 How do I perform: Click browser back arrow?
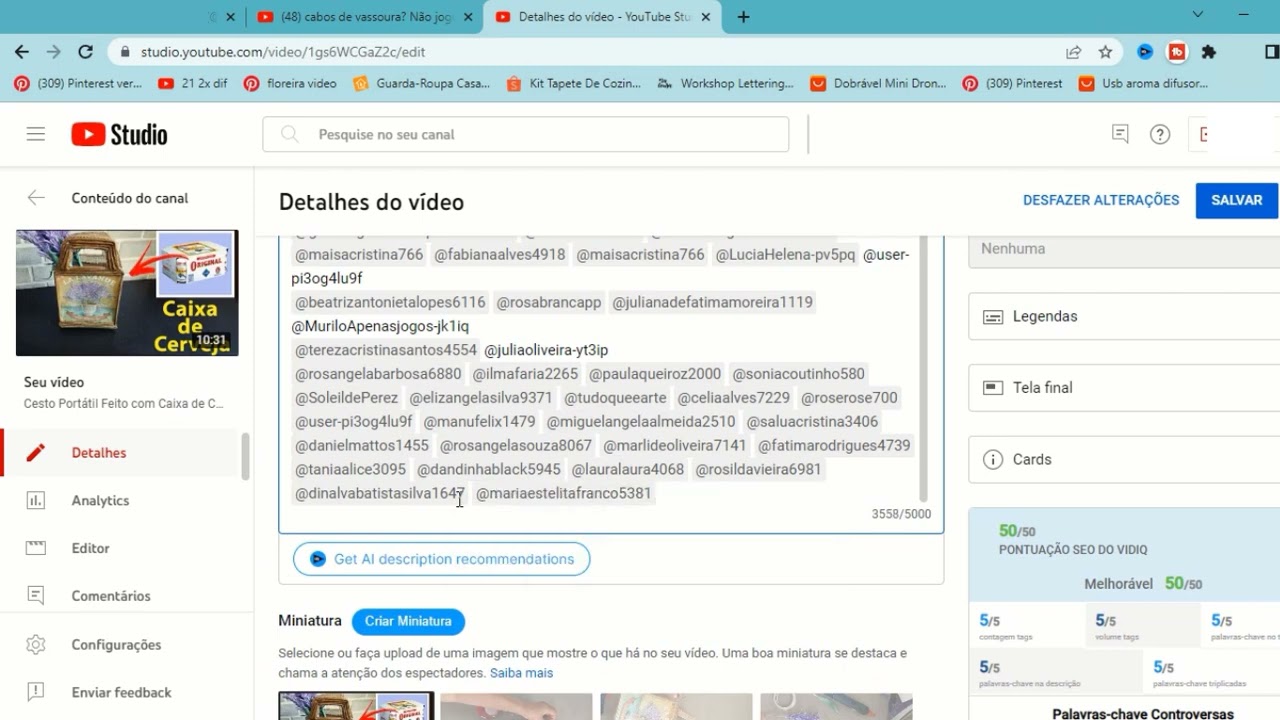(x=22, y=52)
